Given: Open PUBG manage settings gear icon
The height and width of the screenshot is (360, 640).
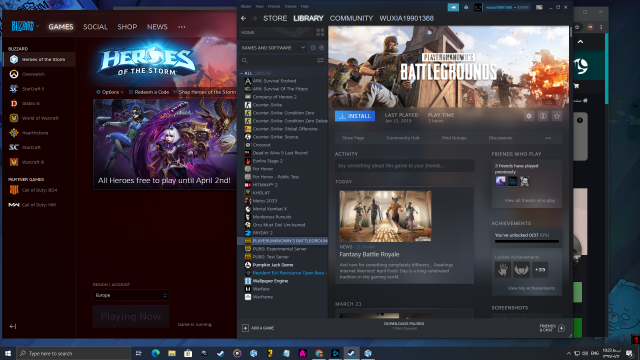Looking at the screenshot, I should [x=529, y=116].
